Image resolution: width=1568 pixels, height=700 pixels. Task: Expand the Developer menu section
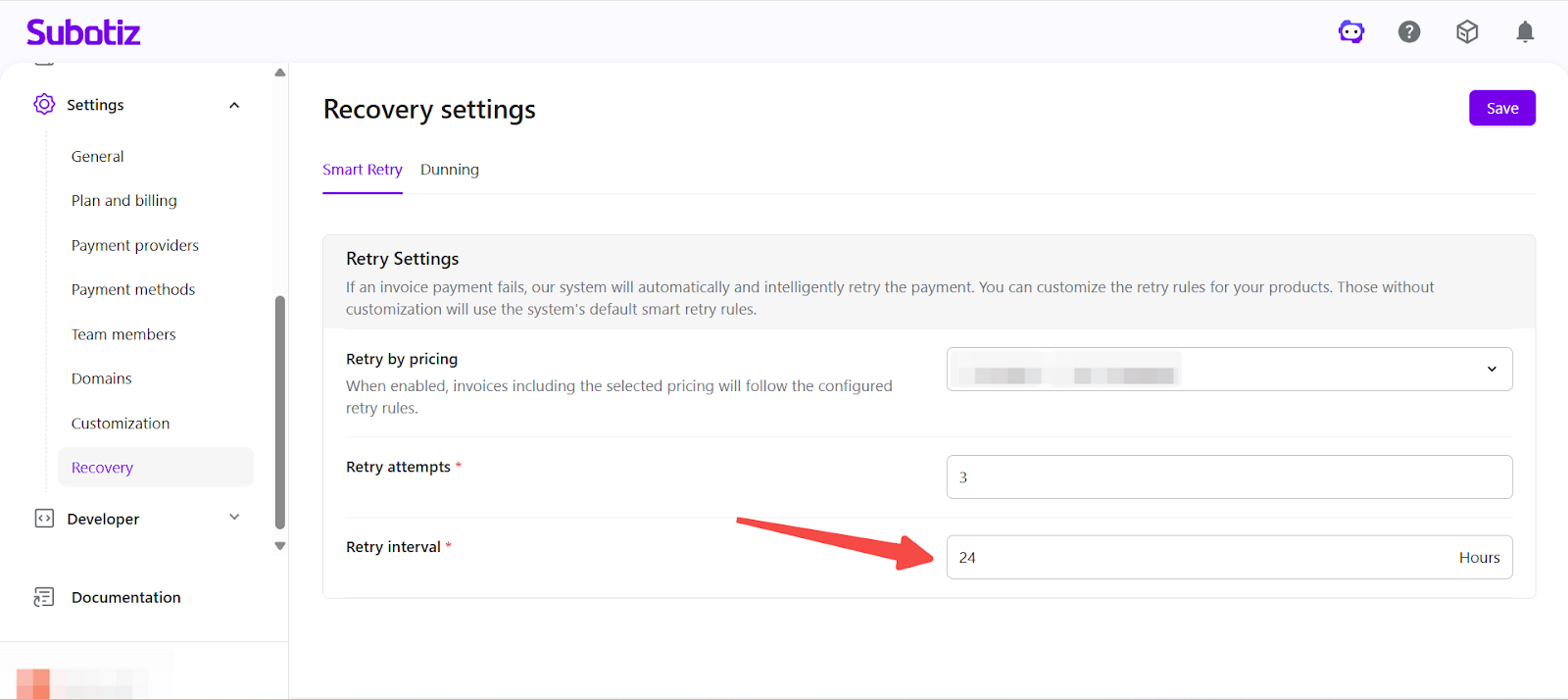[234, 518]
